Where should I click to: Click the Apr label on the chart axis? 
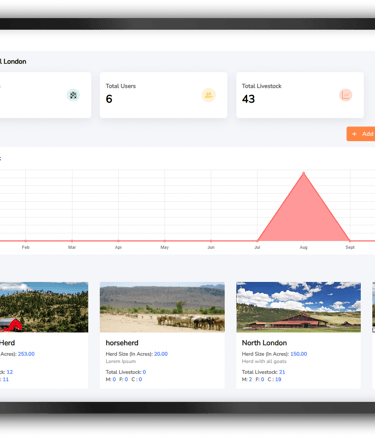(x=118, y=247)
